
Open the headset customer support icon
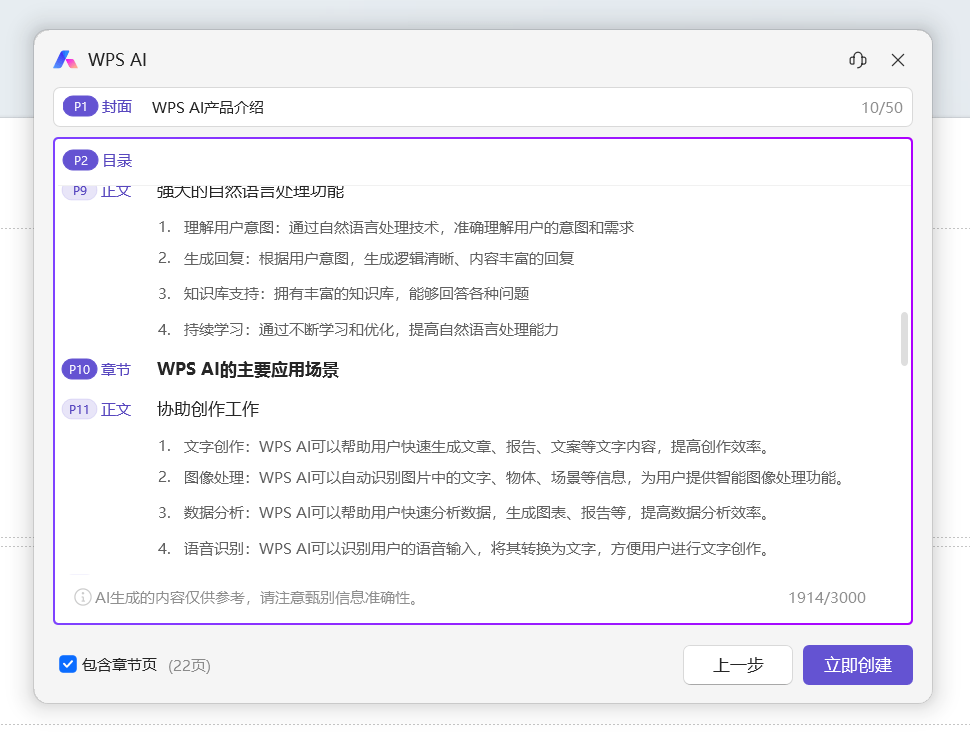pos(857,60)
